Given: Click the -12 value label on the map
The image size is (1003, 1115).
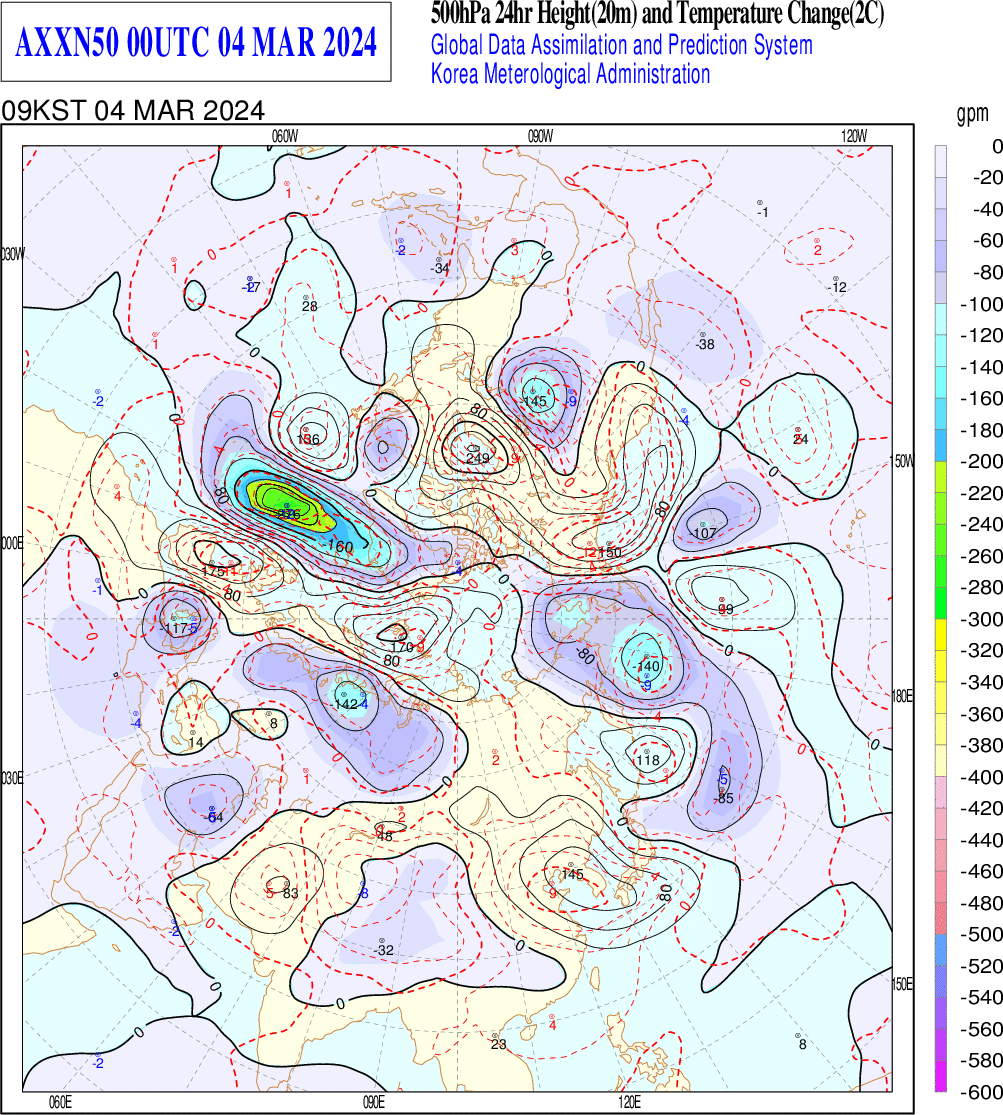Looking at the screenshot, I should click(838, 287).
